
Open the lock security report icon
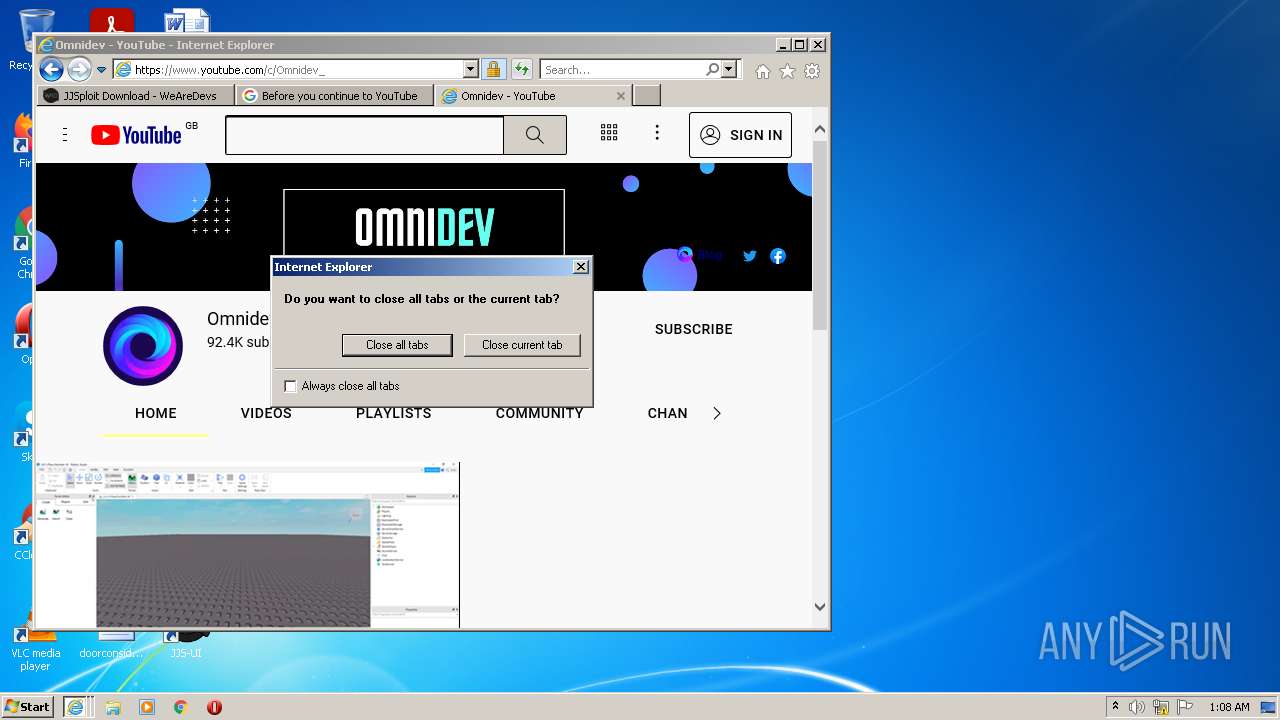coord(493,70)
